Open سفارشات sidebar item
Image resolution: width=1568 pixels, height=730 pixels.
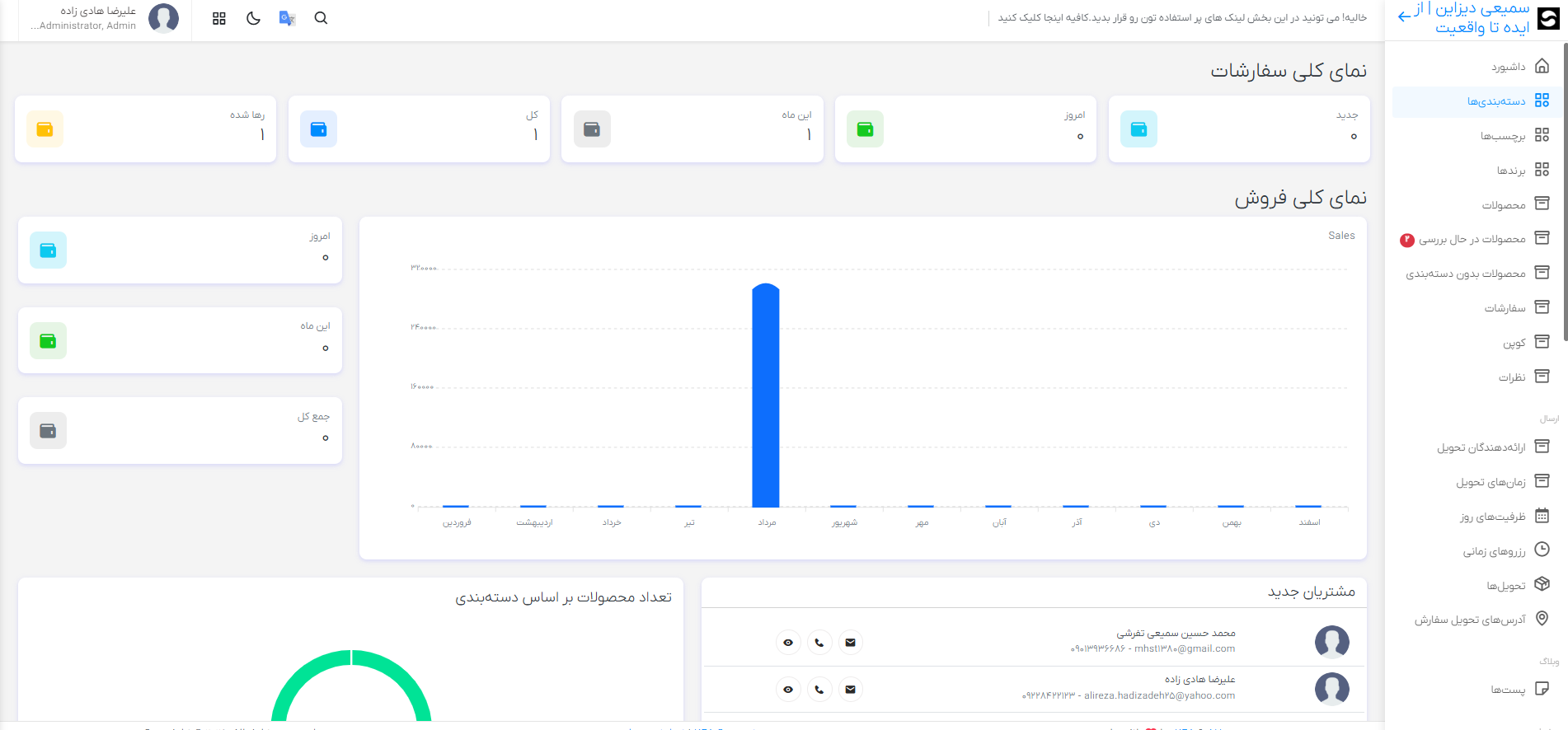click(1477, 308)
